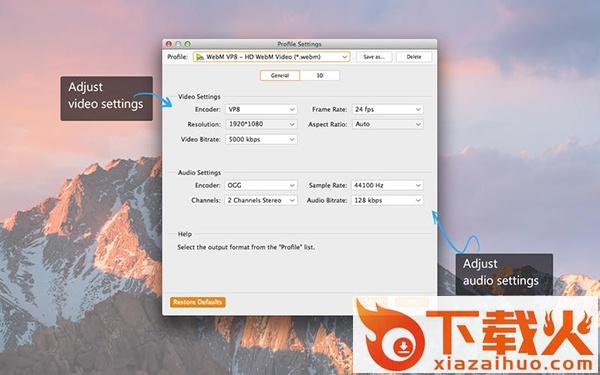Open the Sample Rate 44100 Hz dropdown

pos(387,185)
